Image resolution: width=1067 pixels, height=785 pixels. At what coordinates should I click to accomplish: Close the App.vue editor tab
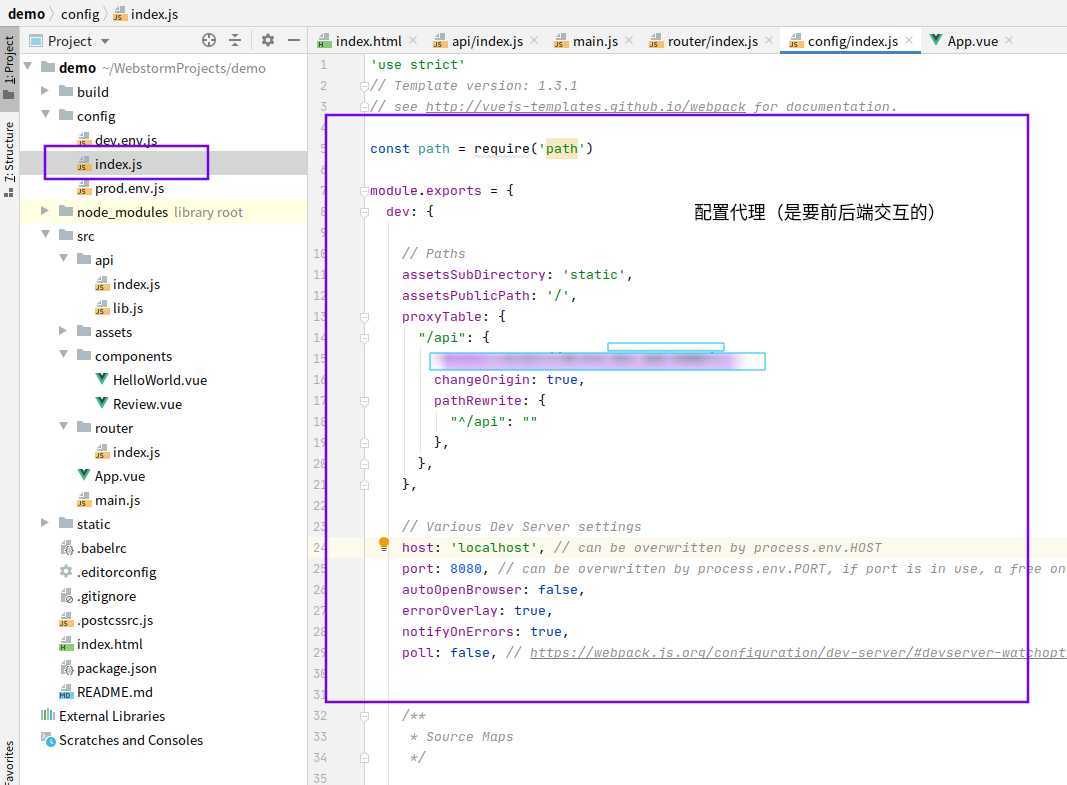point(1008,40)
